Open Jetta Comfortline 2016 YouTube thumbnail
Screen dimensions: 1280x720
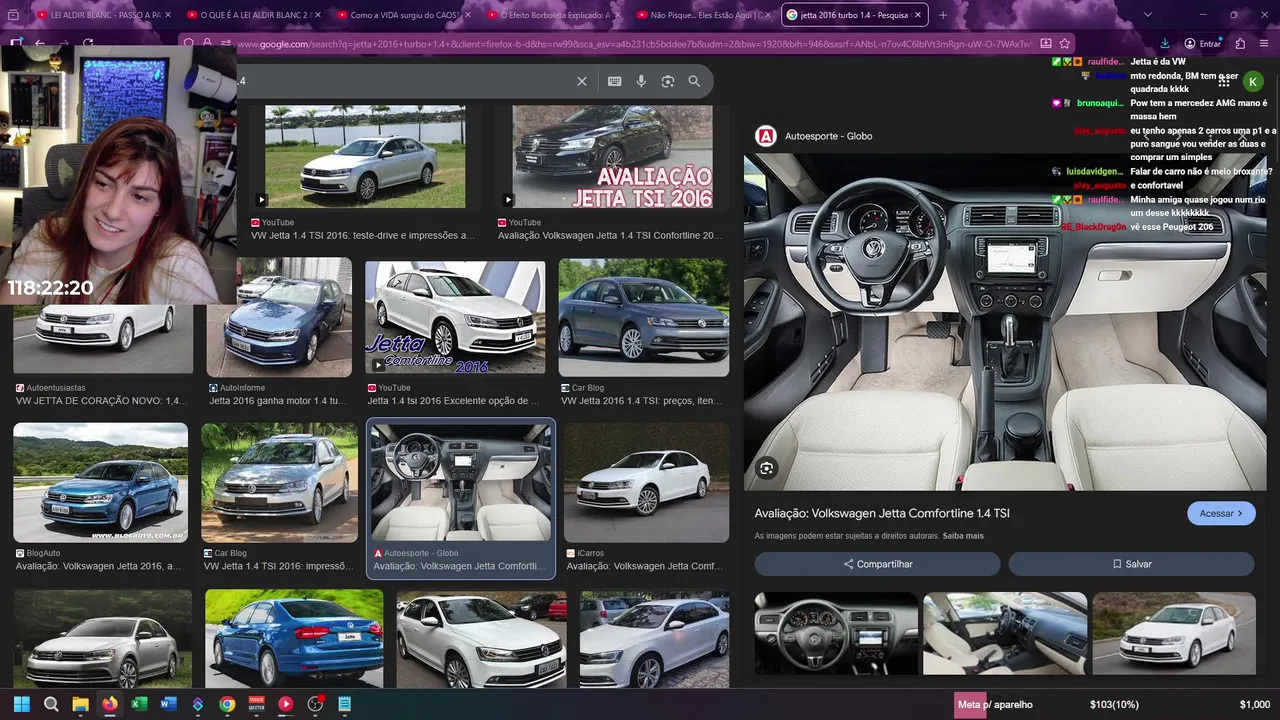point(455,319)
